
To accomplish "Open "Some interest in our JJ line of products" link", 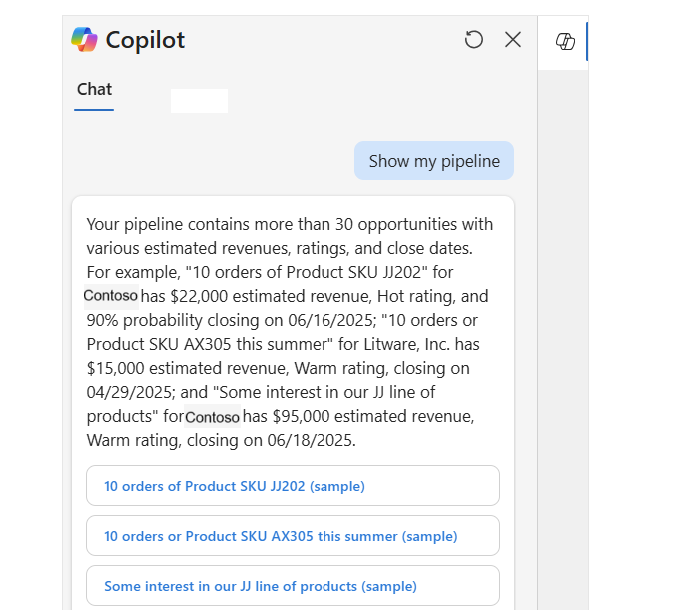I will point(293,586).
